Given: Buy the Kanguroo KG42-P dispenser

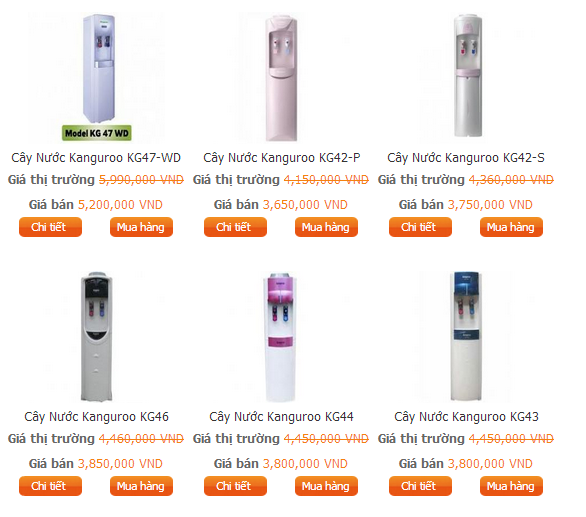Looking at the screenshot, I should (326, 227).
